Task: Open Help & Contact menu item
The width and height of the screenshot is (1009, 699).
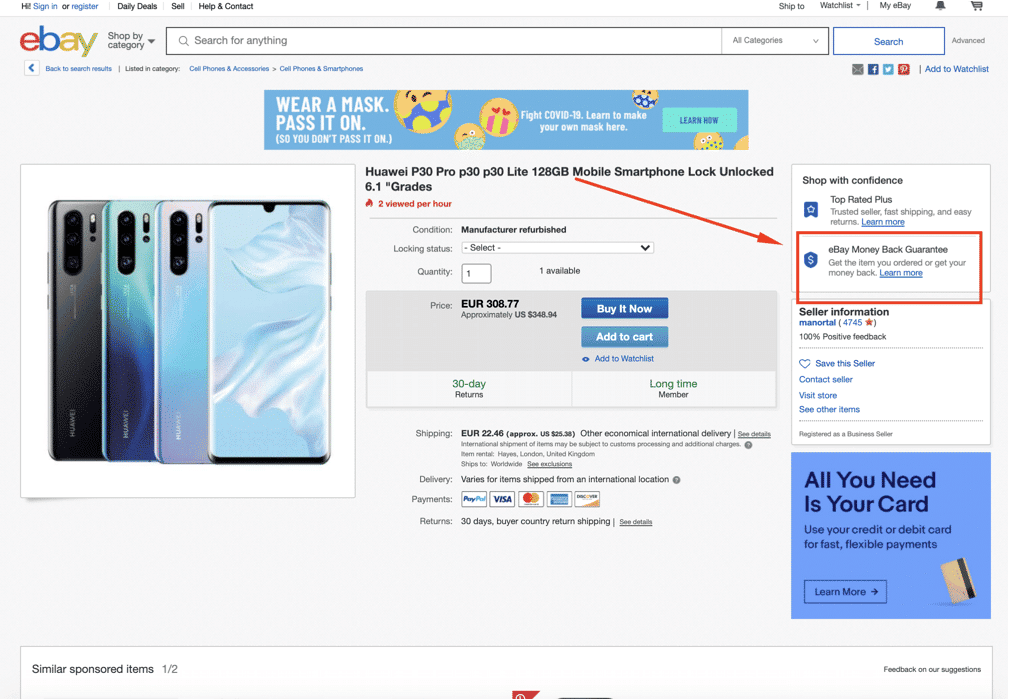Action: (x=226, y=6)
